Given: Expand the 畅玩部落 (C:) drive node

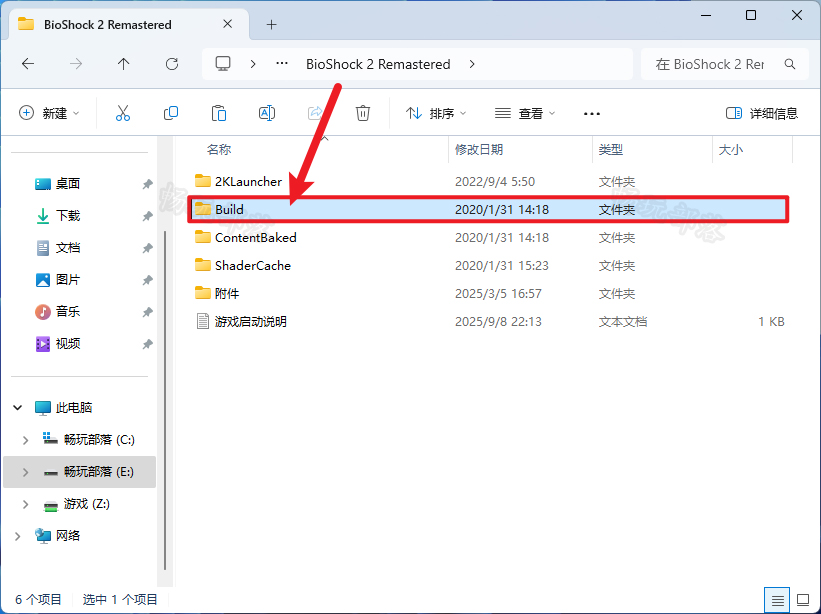Looking at the screenshot, I should [25, 440].
